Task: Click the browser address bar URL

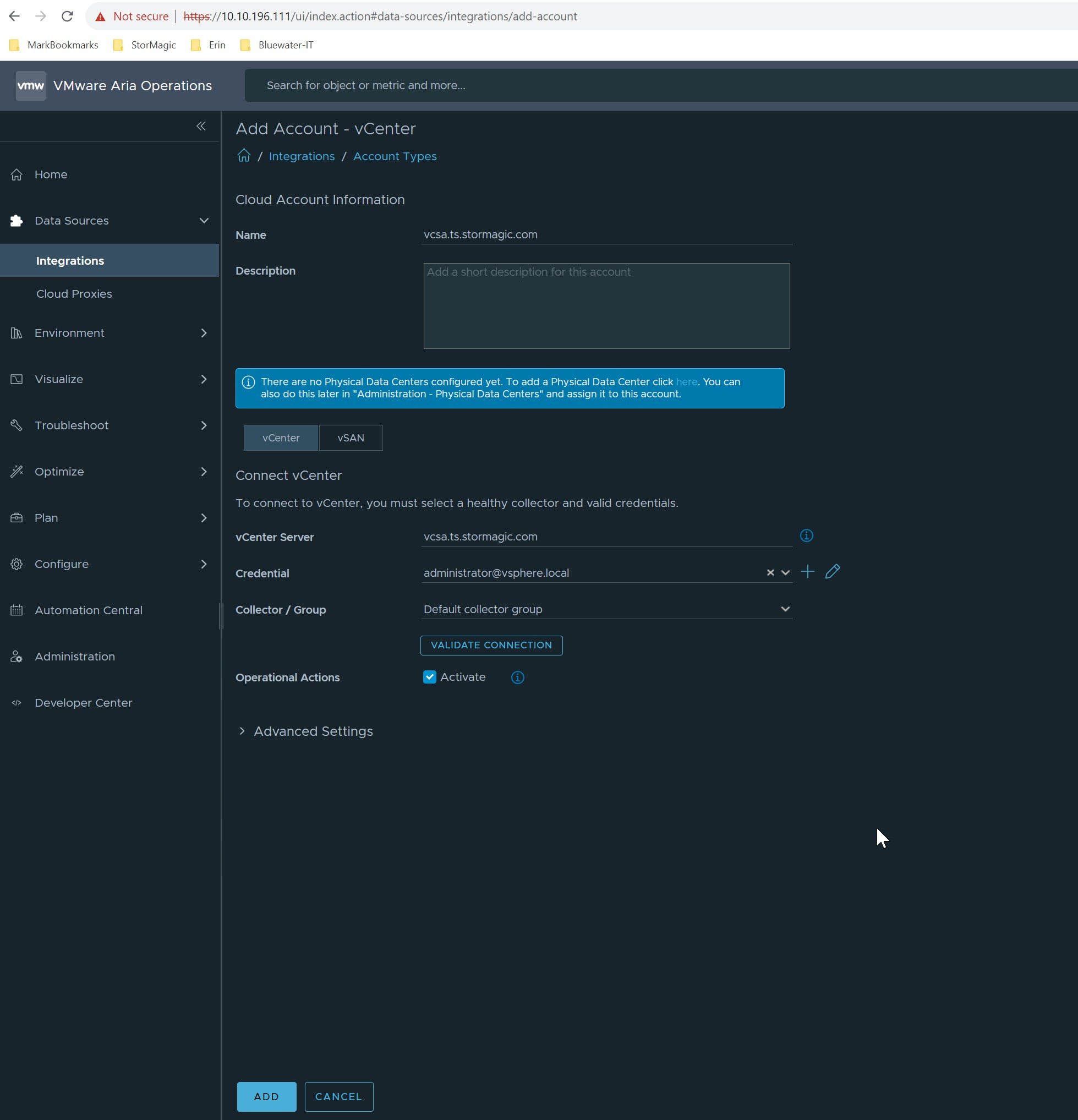Action: (380, 17)
